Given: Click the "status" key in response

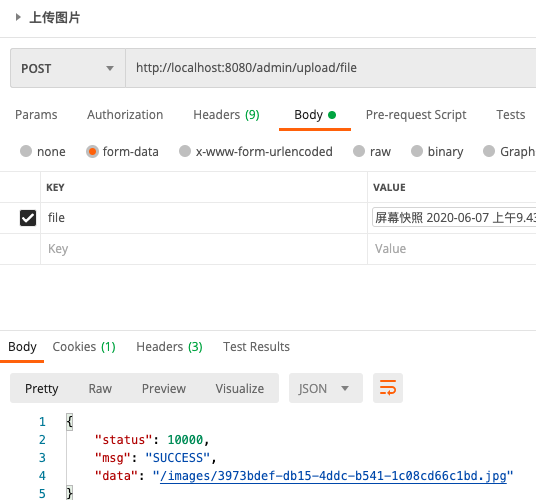Looking at the screenshot, I should [x=123, y=440].
